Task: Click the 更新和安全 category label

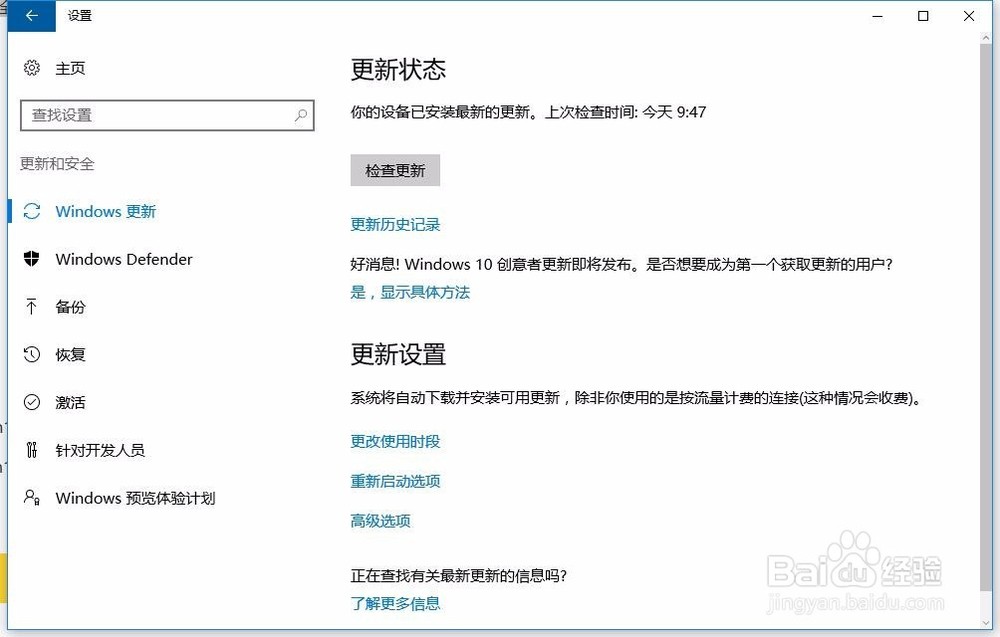Action: pos(57,164)
